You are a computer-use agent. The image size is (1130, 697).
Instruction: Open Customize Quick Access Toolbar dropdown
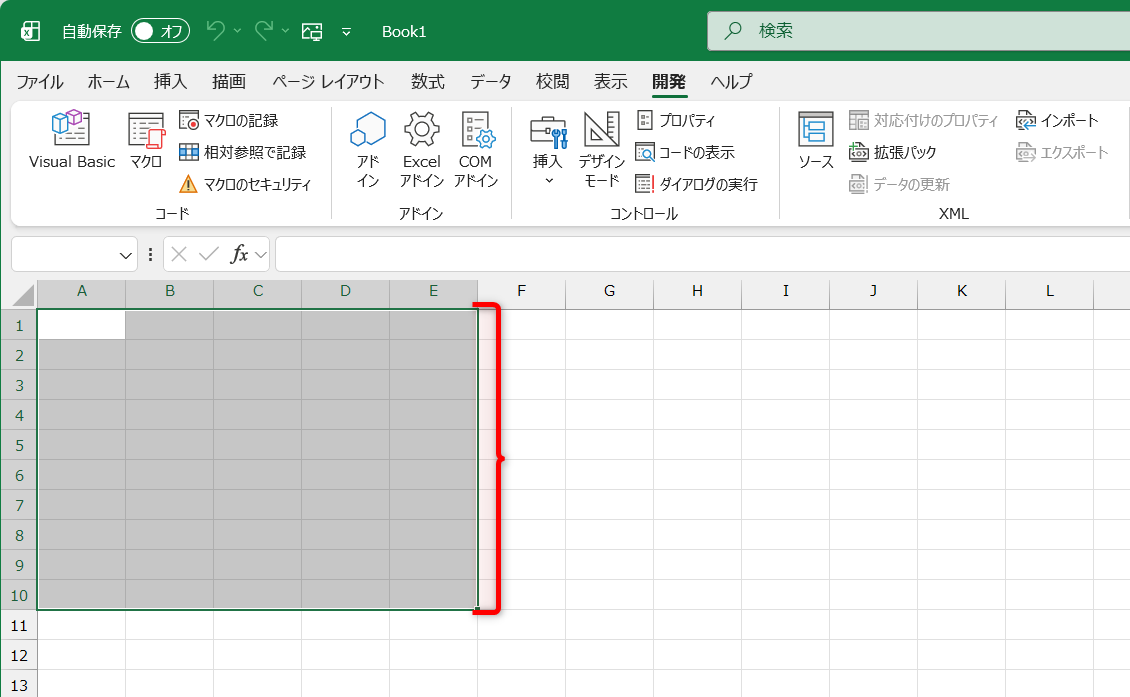(347, 32)
